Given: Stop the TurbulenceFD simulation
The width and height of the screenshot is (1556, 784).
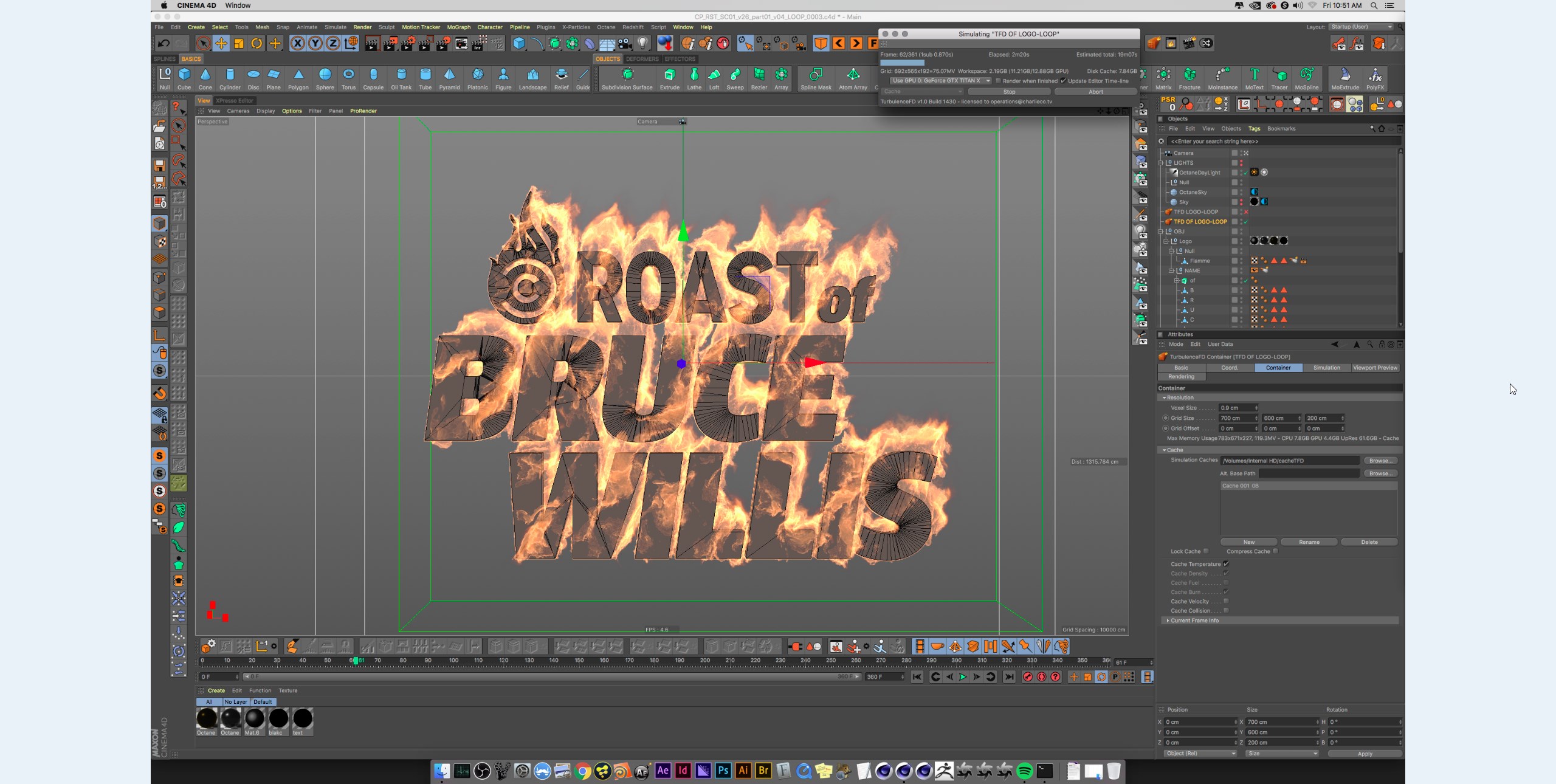Looking at the screenshot, I should (1009, 92).
